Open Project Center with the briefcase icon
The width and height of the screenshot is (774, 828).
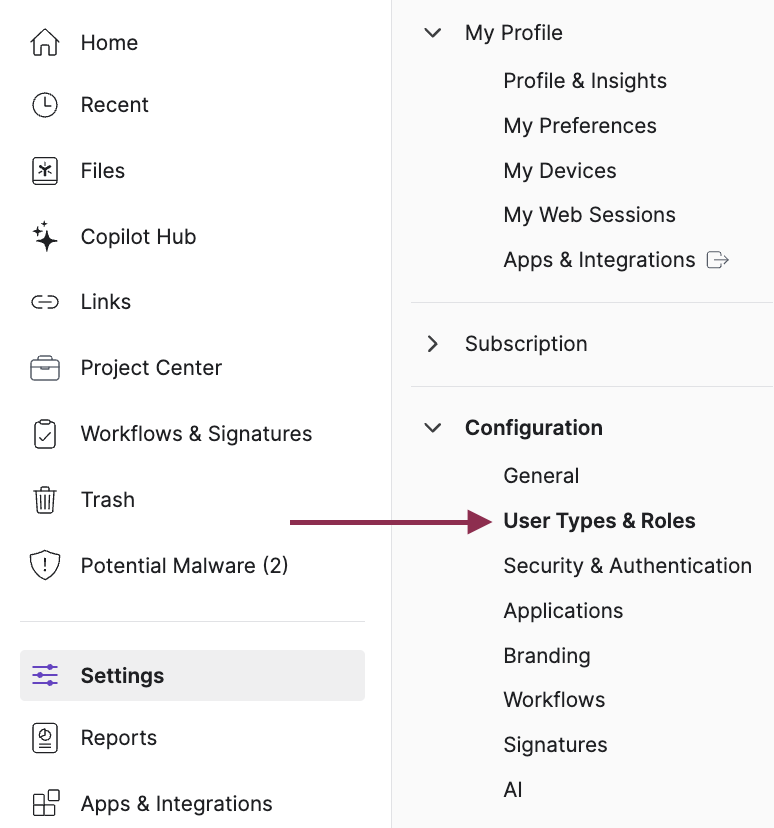[x=45, y=367]
